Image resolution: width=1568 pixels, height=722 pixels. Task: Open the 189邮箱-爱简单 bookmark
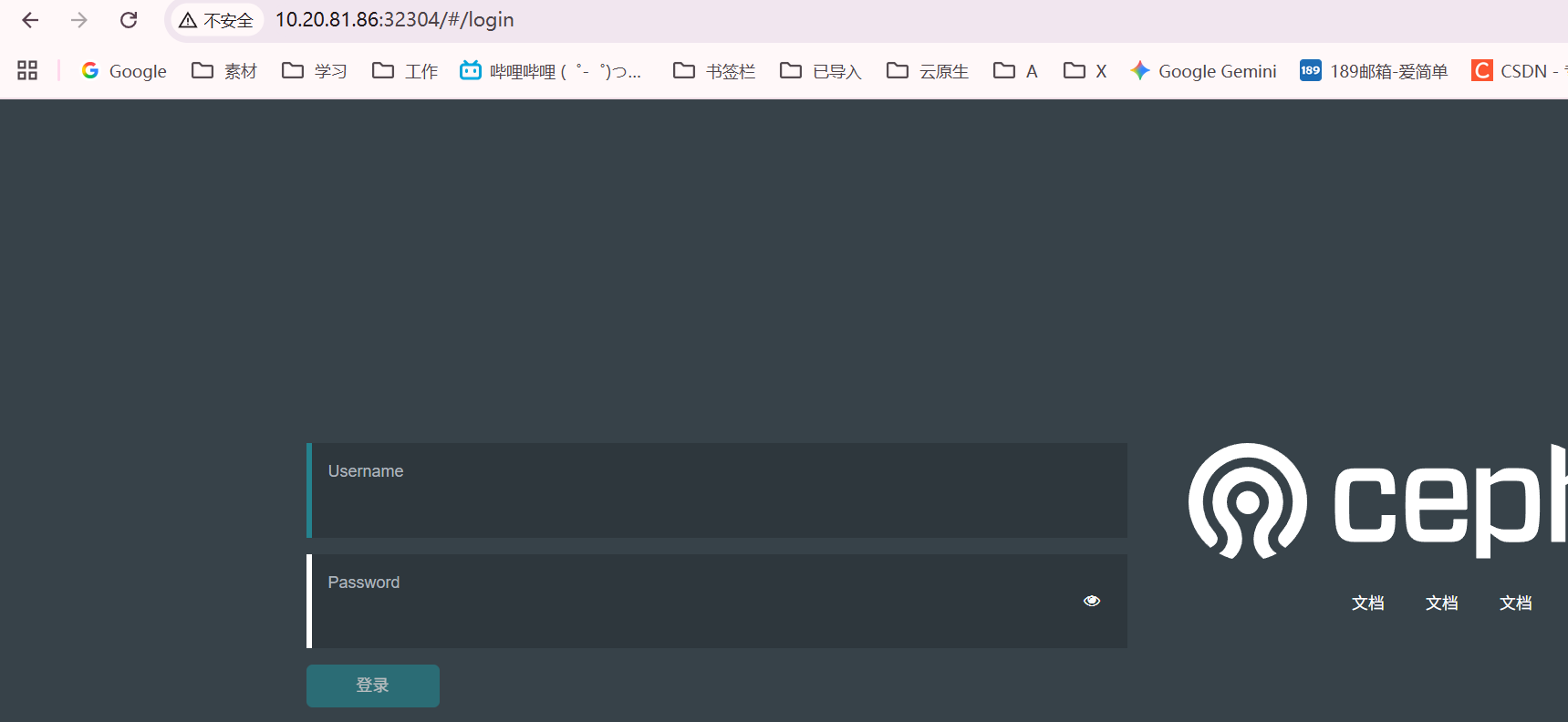1374,71
